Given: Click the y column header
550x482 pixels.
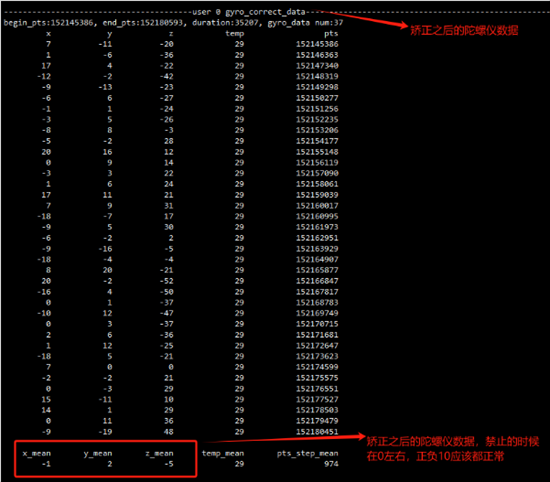Looking at the screenshot, I should [x=109, y=34].
